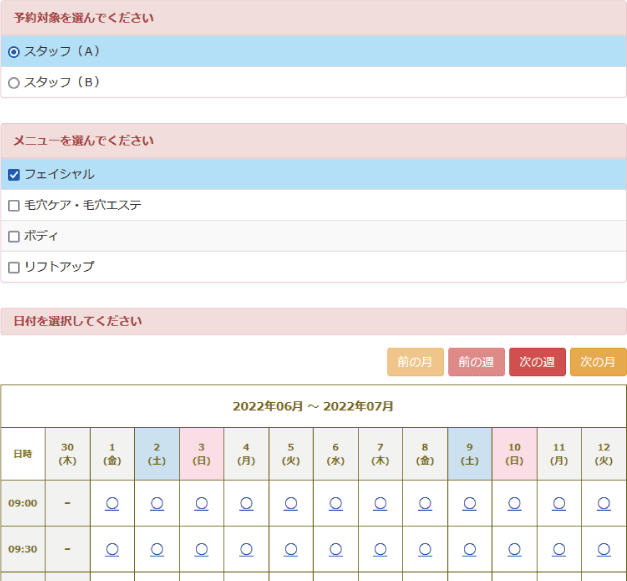
Task: Select the スタッフ（A） radio button
Action: [14, 52]
